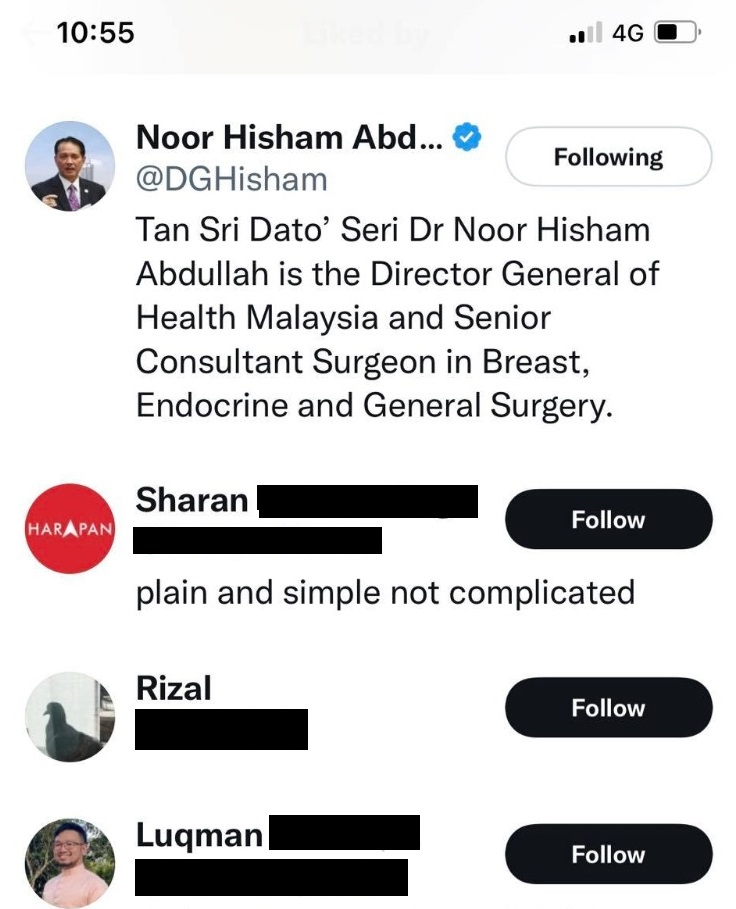Viewport: 736px width, 909px height.
Task: Tap Rizal's pigeon profile picture
Action: pos(69,716)
